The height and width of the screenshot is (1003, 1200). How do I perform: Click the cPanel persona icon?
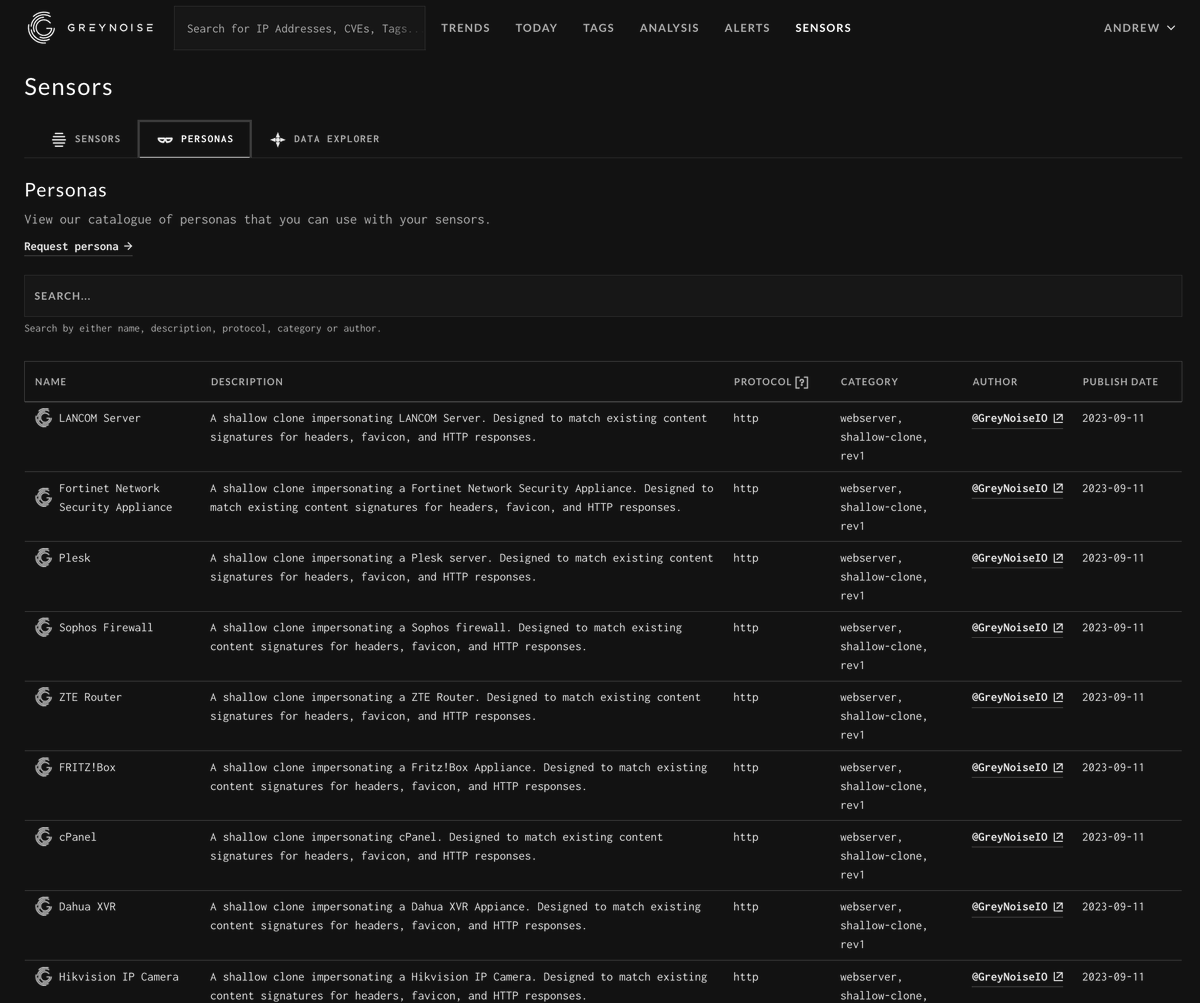click(x=43, y=837)
